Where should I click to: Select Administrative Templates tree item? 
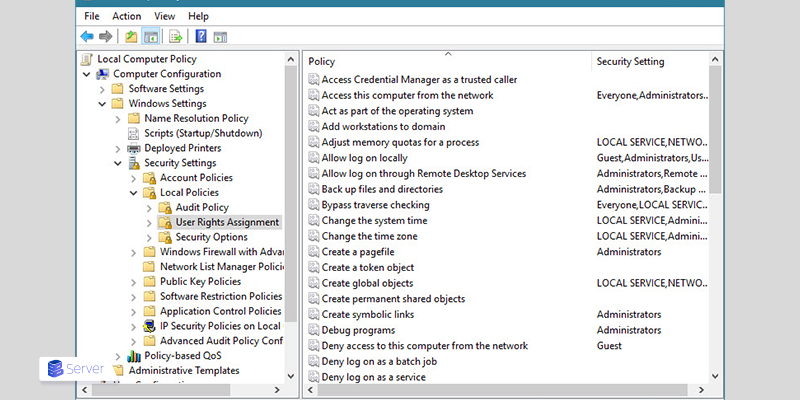click(x=184, y=370)
